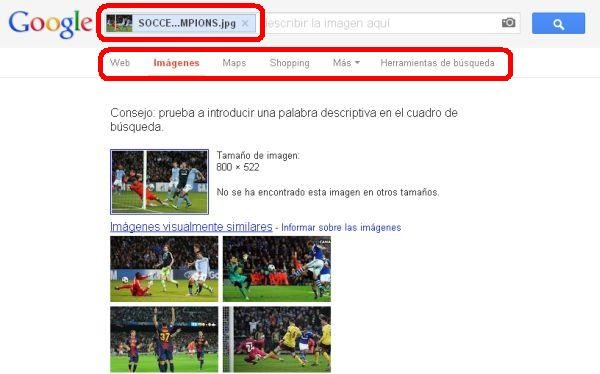Open similar image with player number 37
600x374 pixels.
coord(164,339)
